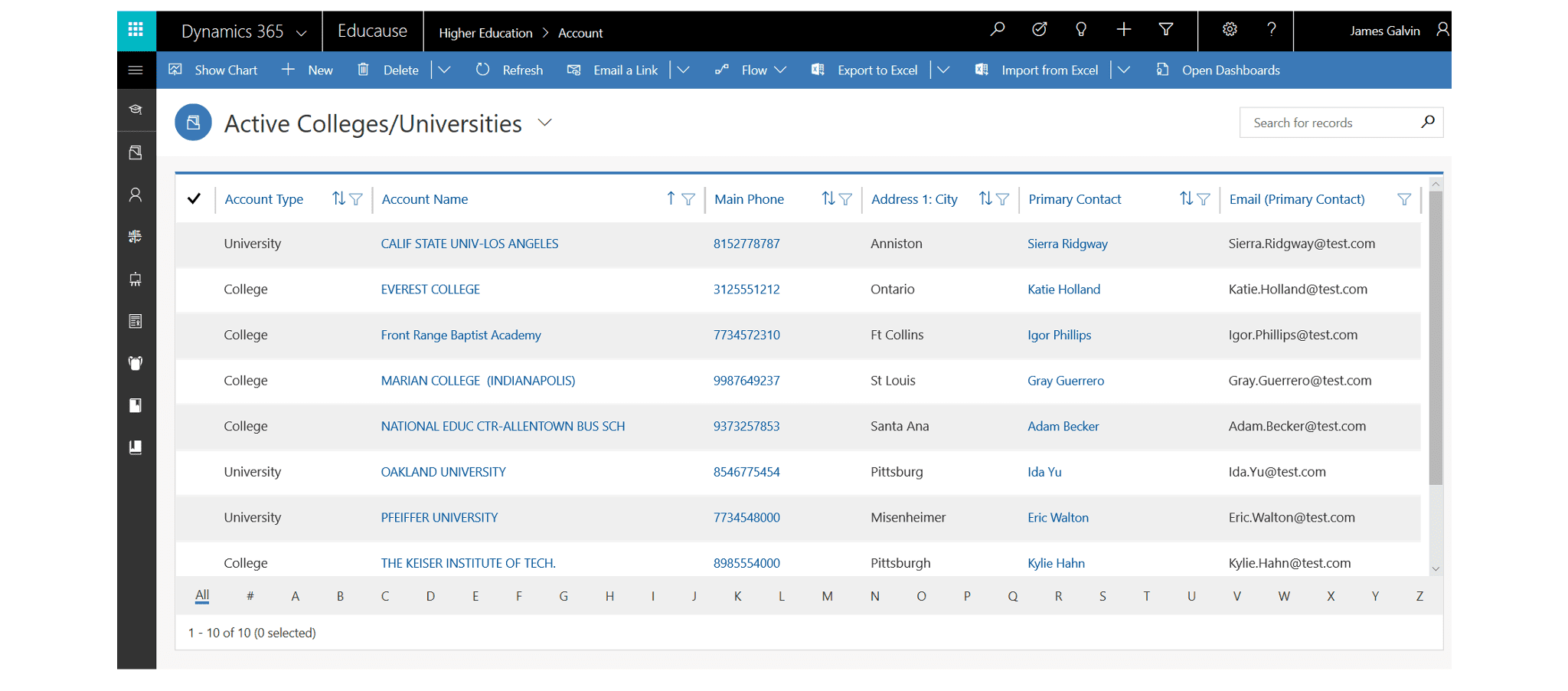Image resolution: width=1568 pixels, height=691 pixels.
Task: Click Show Chart in the command bar
Action: (214, 70)
